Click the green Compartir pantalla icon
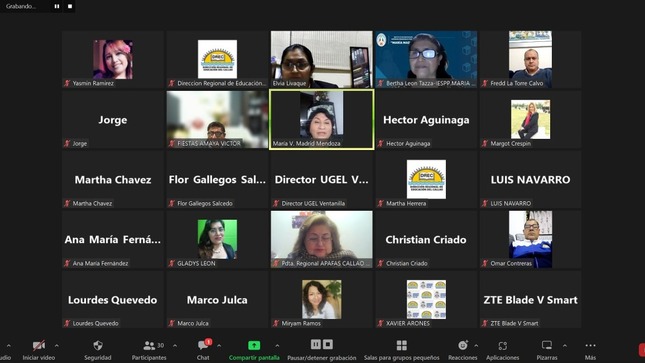 (x=254, y=345)
